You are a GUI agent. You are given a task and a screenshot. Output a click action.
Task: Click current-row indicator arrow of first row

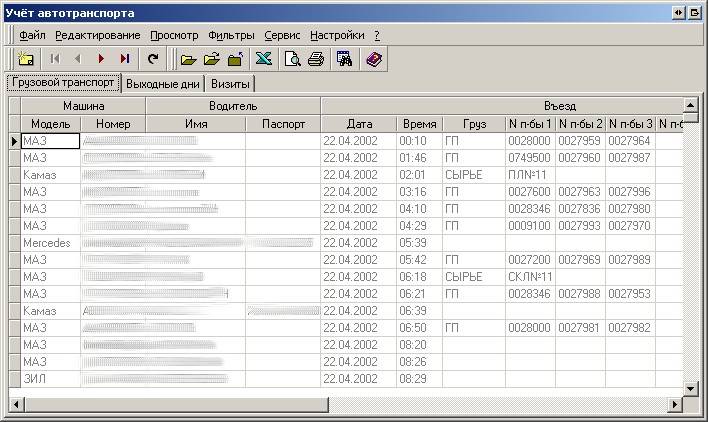tap(15, 141)
